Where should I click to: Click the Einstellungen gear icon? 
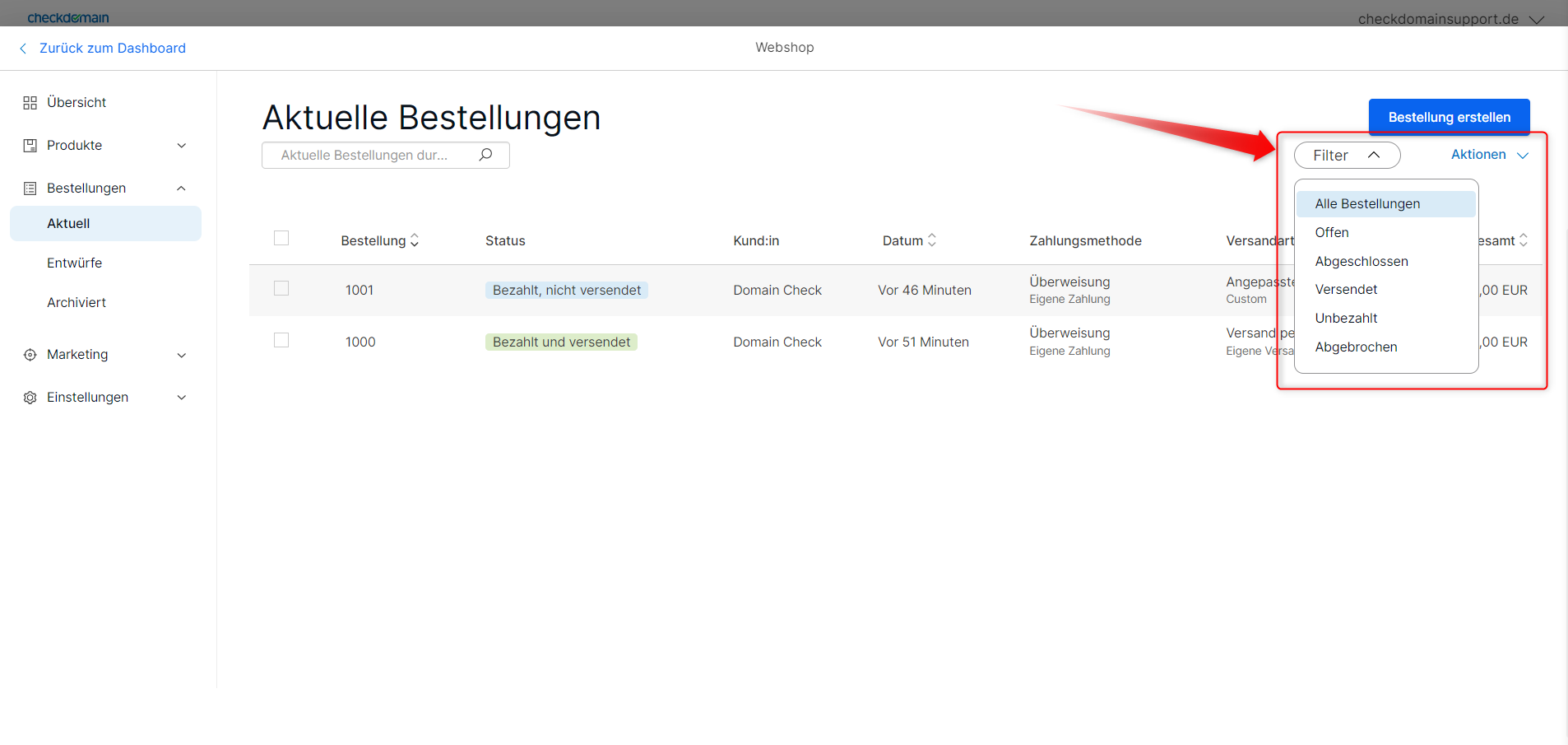point(30,397)
